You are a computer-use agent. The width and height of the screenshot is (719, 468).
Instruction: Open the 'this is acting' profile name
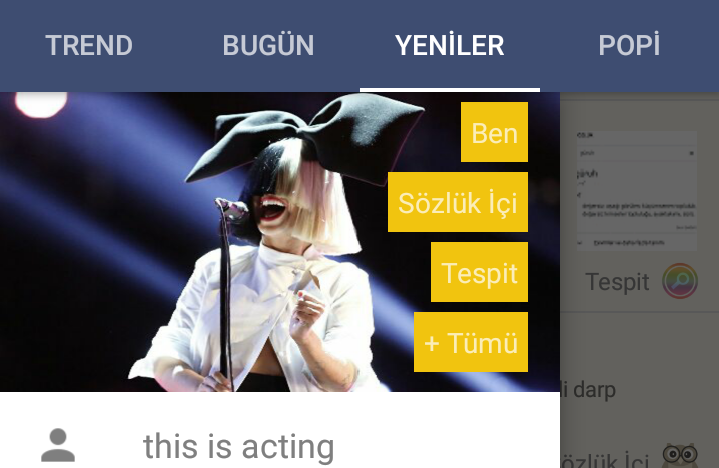point(238,447)
